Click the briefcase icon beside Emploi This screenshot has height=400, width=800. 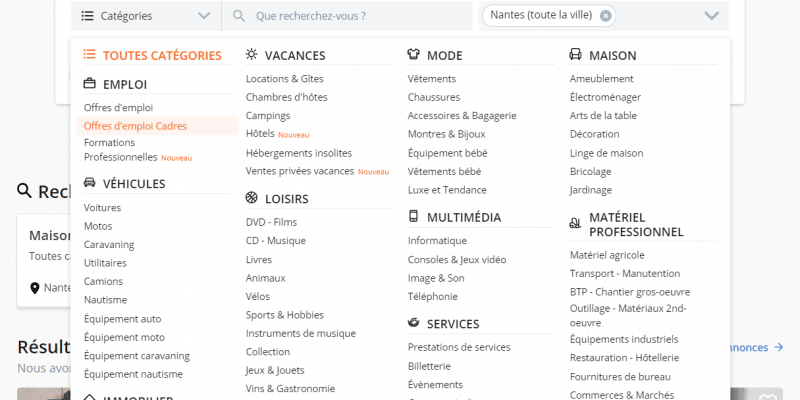tap(90, 84)
